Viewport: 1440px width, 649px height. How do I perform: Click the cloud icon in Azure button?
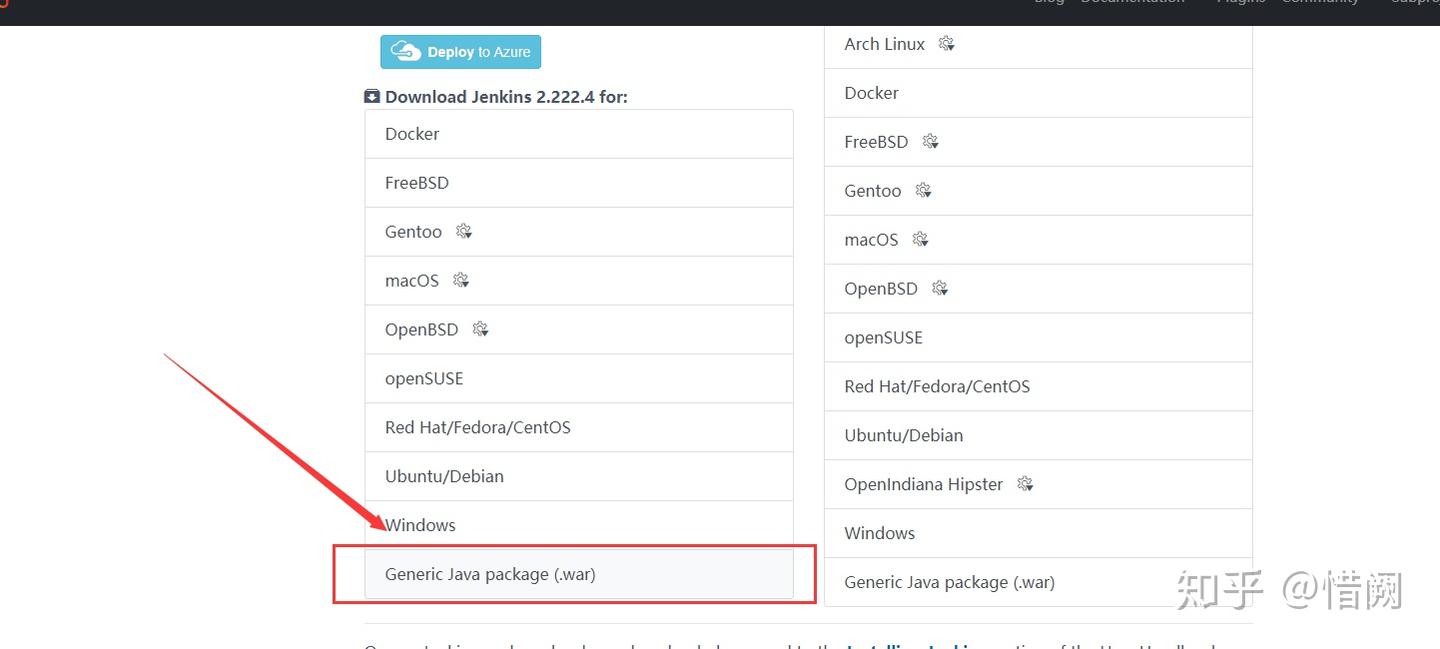click(x=405, y=52)
